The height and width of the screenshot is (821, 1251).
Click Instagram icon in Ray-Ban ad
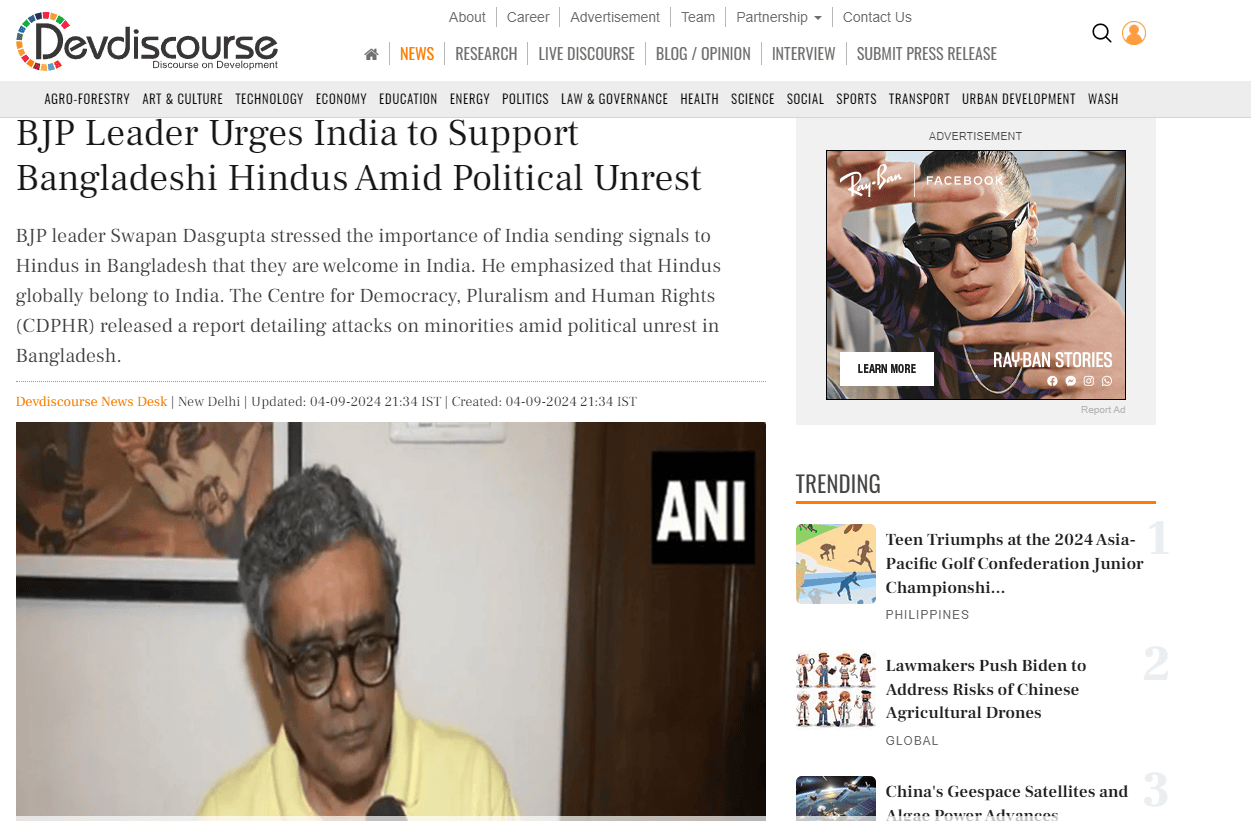[1089, 381]
